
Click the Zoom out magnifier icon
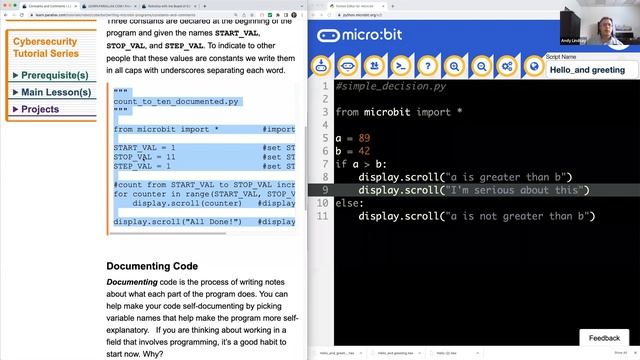[481, 66]
